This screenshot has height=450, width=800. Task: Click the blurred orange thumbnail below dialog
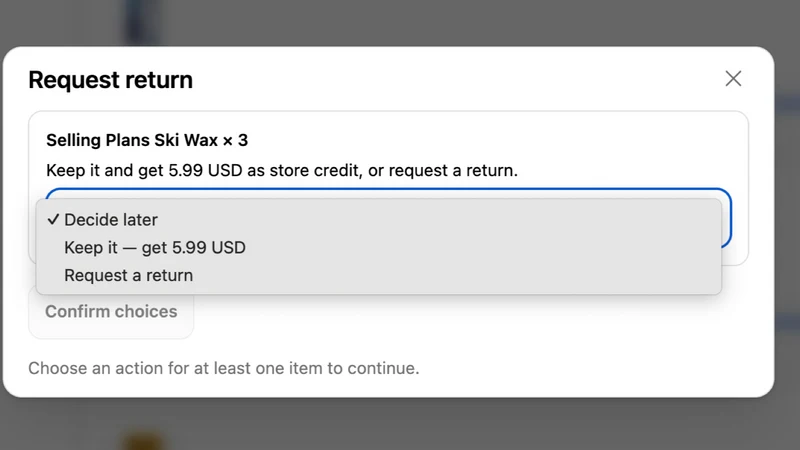144,441
